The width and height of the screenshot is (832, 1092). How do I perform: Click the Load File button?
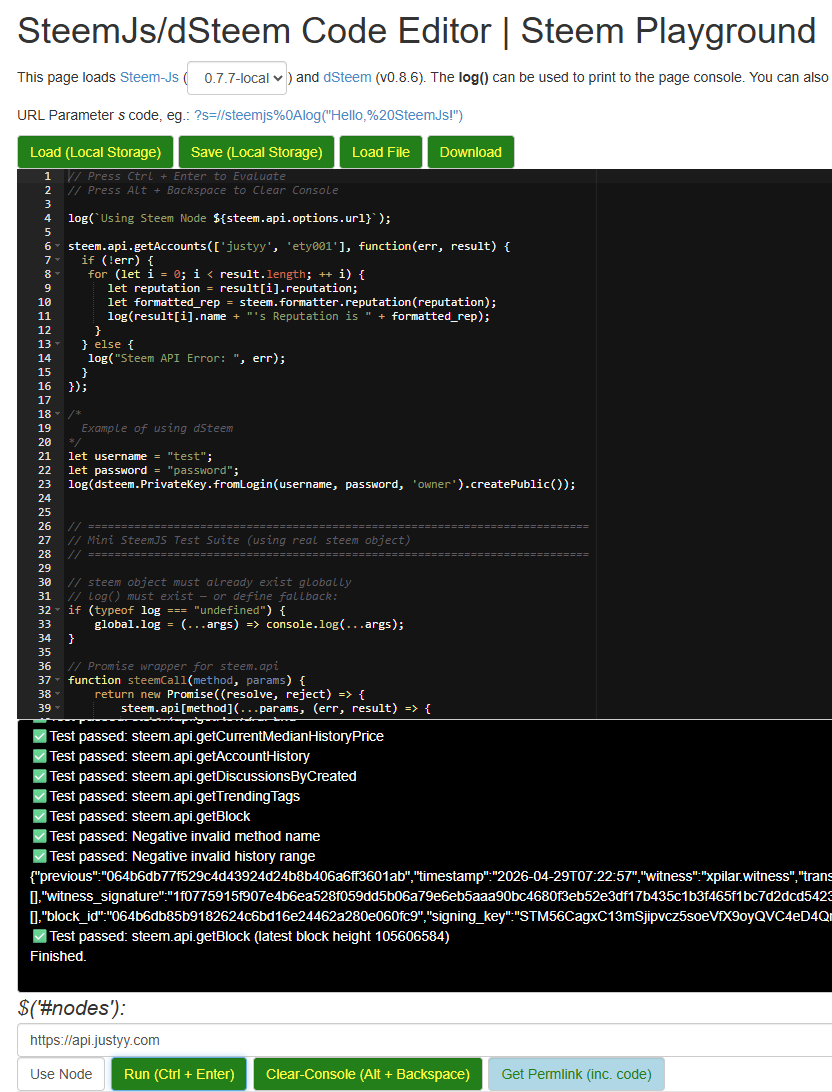(x=381, y=152)
